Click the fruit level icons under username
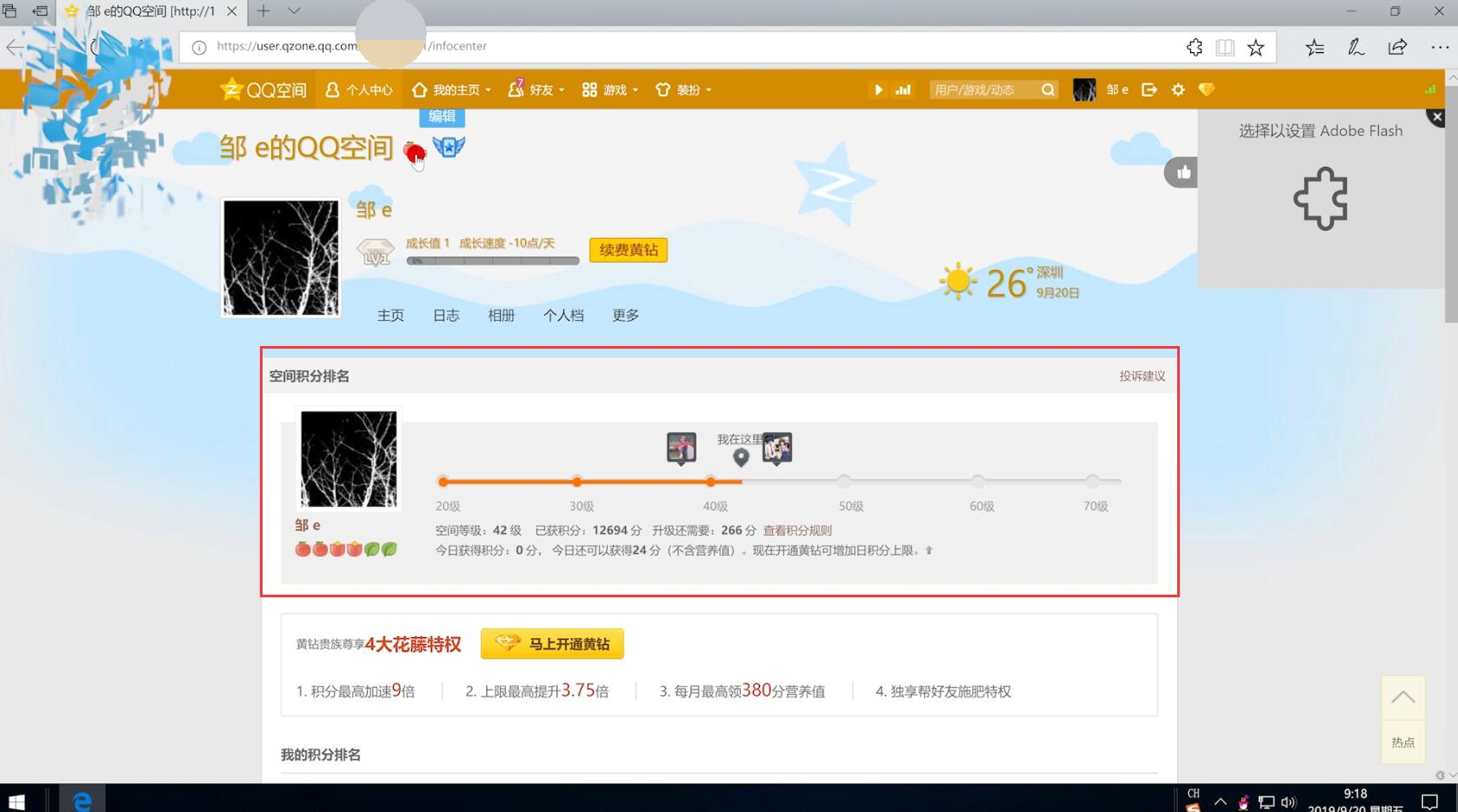The image size is (1458, 812). [346, 549]
